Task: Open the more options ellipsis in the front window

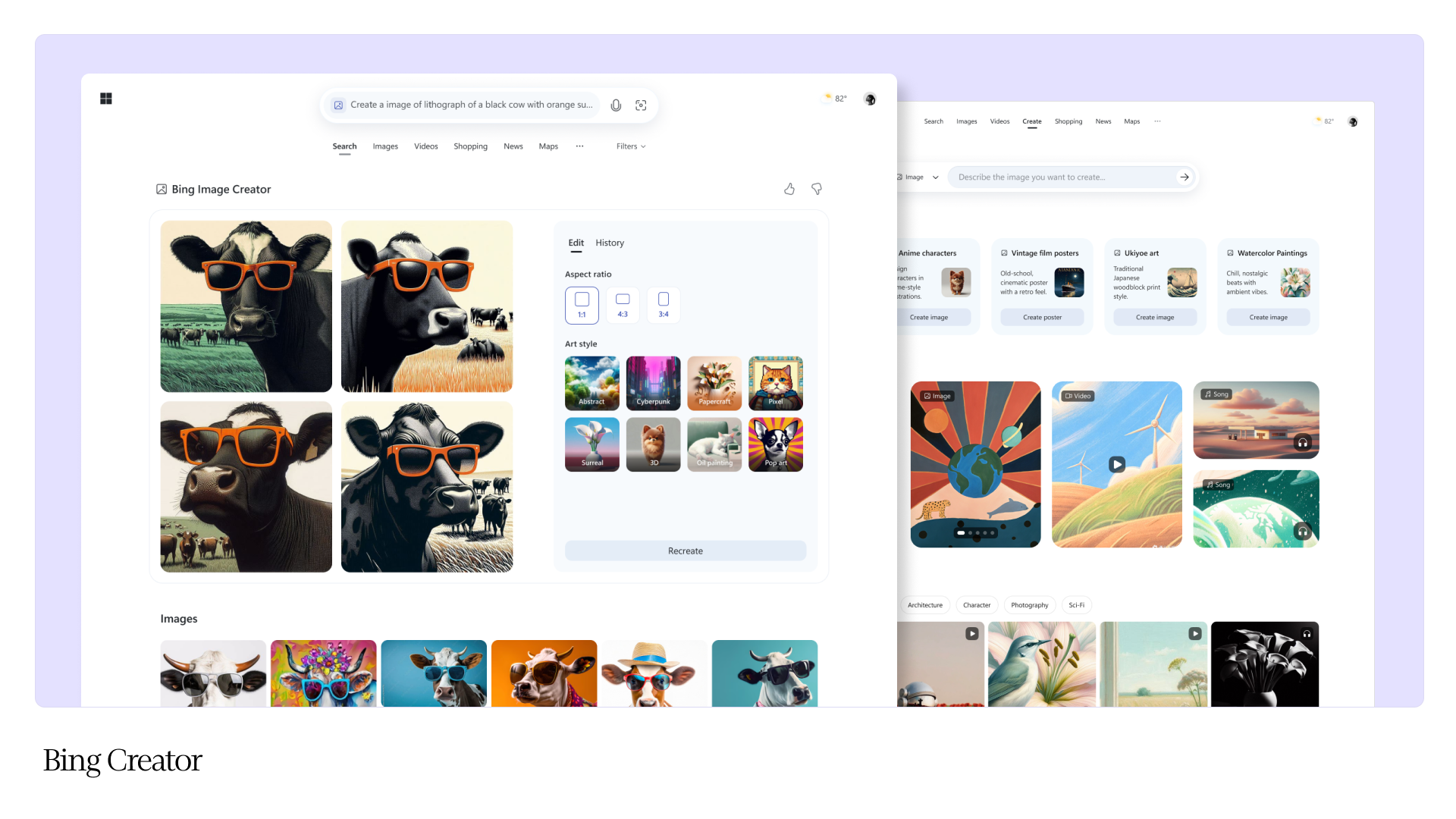Action: (x=579, y=146)
